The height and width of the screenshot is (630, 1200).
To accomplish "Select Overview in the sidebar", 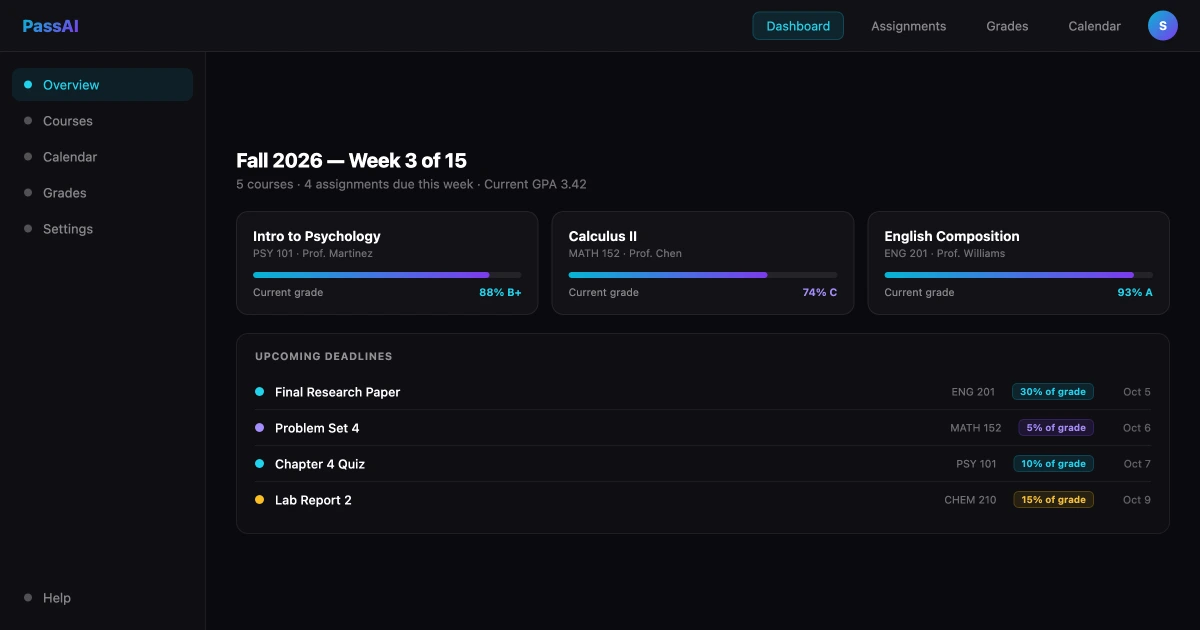I will click(x=102, y=85).
